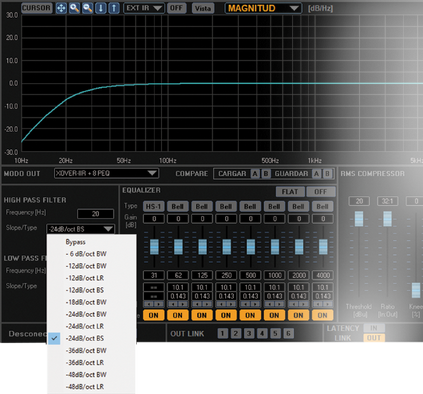Change the Bell type of the 500 Hz band
423x394 pixels.
[250, 207]
